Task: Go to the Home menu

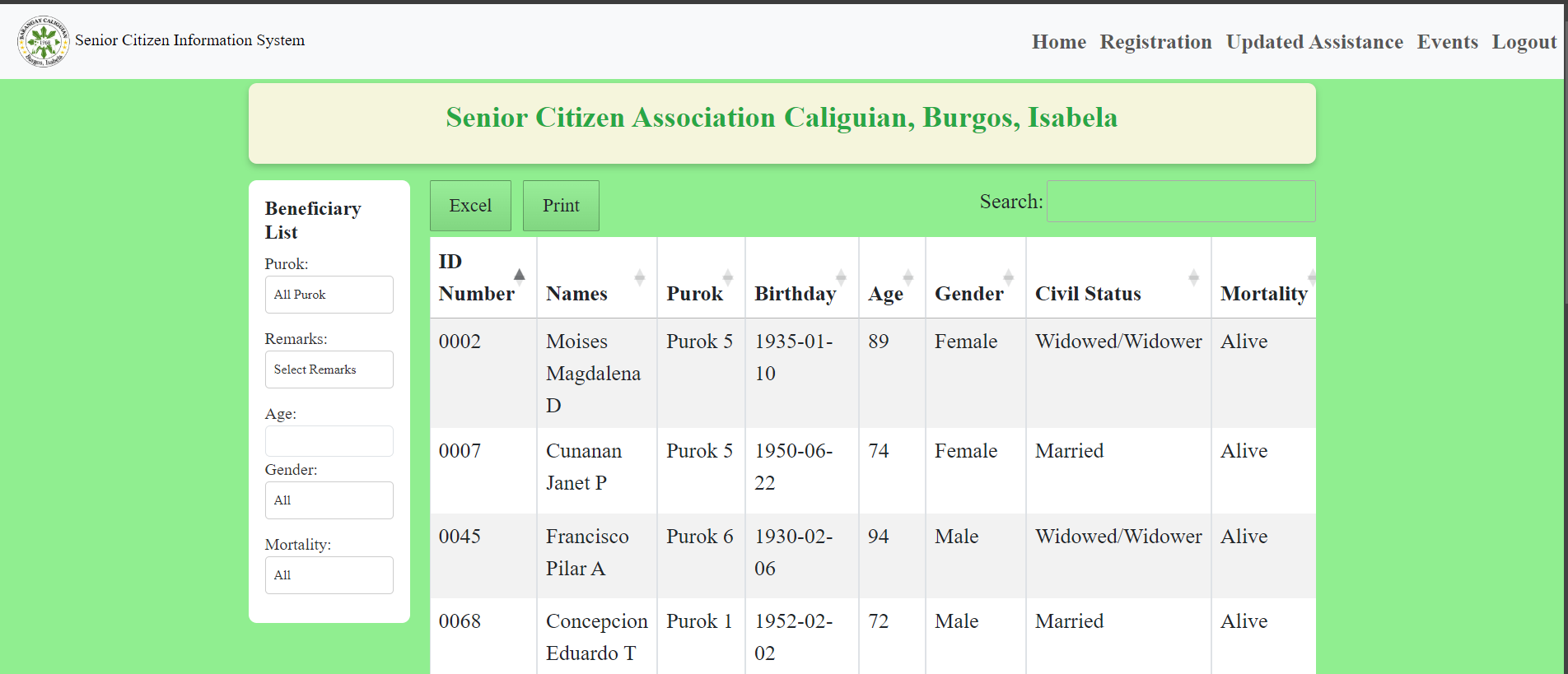Action: 1059,42
